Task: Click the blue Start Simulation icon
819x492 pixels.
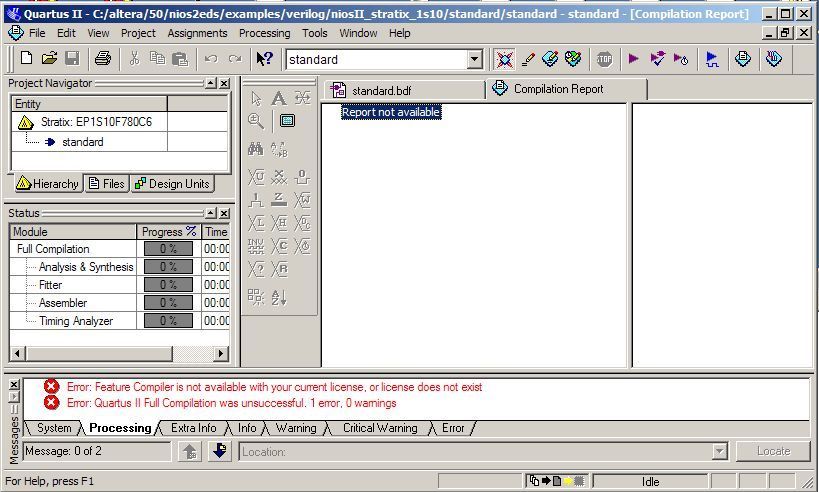Action: [711, 59]
